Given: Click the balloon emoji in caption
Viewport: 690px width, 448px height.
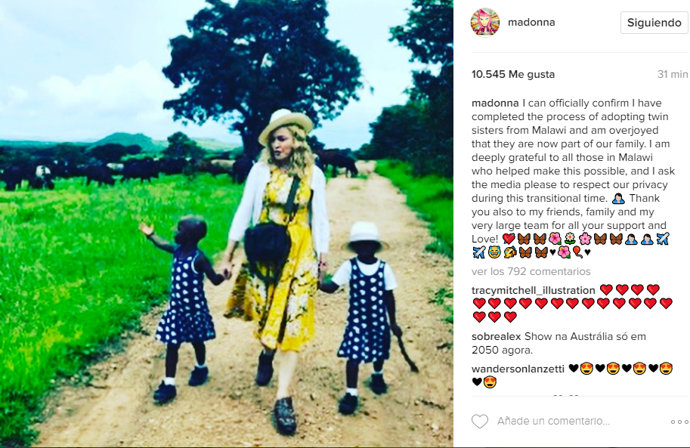Looking at the screenshot, I should (577, 252).
